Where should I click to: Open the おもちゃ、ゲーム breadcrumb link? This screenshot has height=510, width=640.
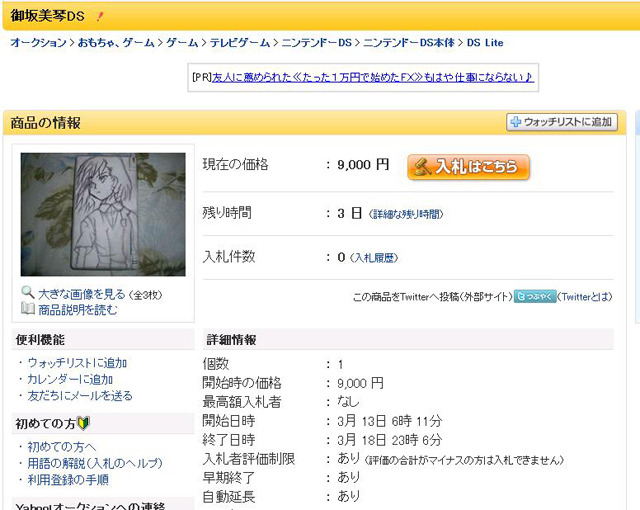pos(116,42)
